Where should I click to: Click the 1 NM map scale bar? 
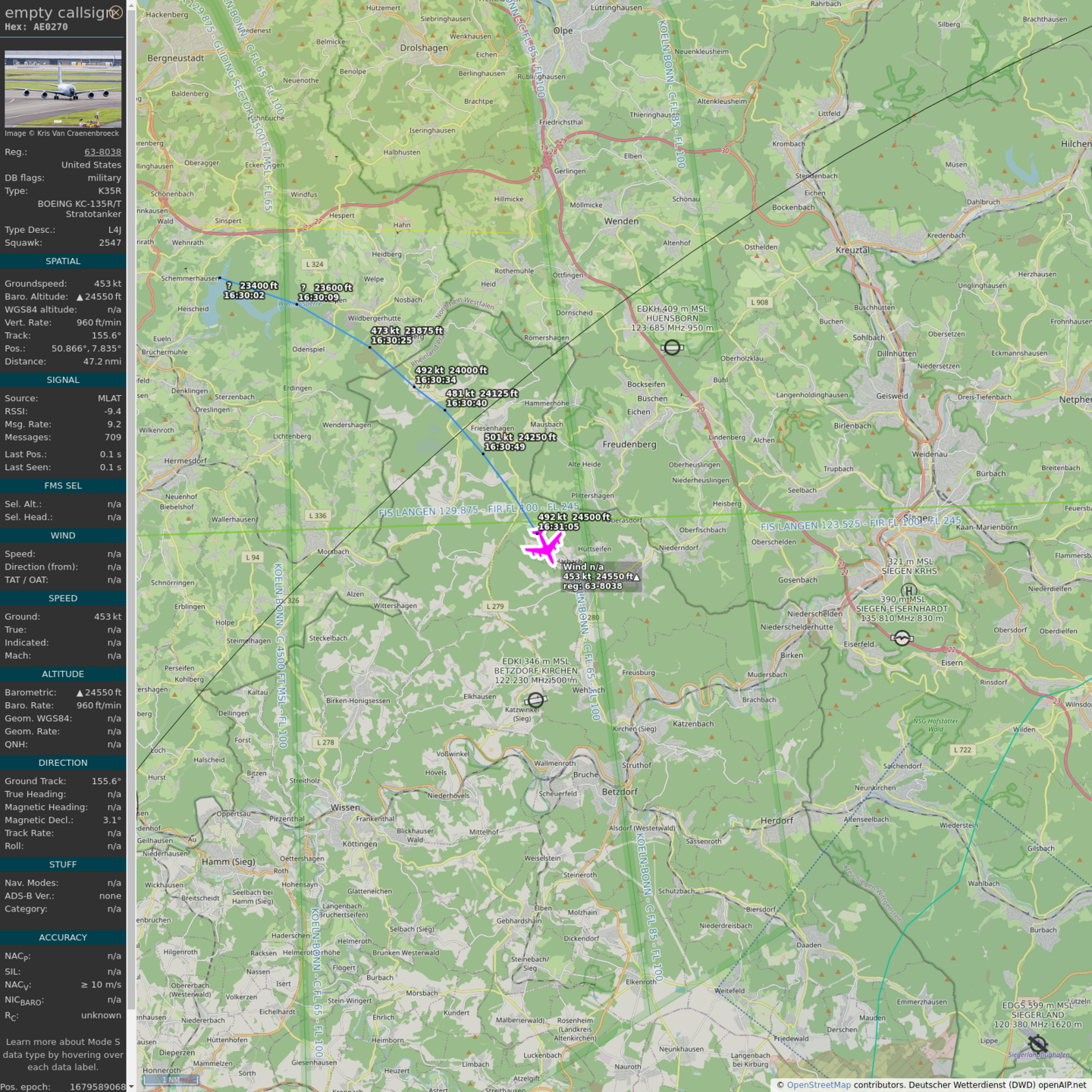point(172,1080)
